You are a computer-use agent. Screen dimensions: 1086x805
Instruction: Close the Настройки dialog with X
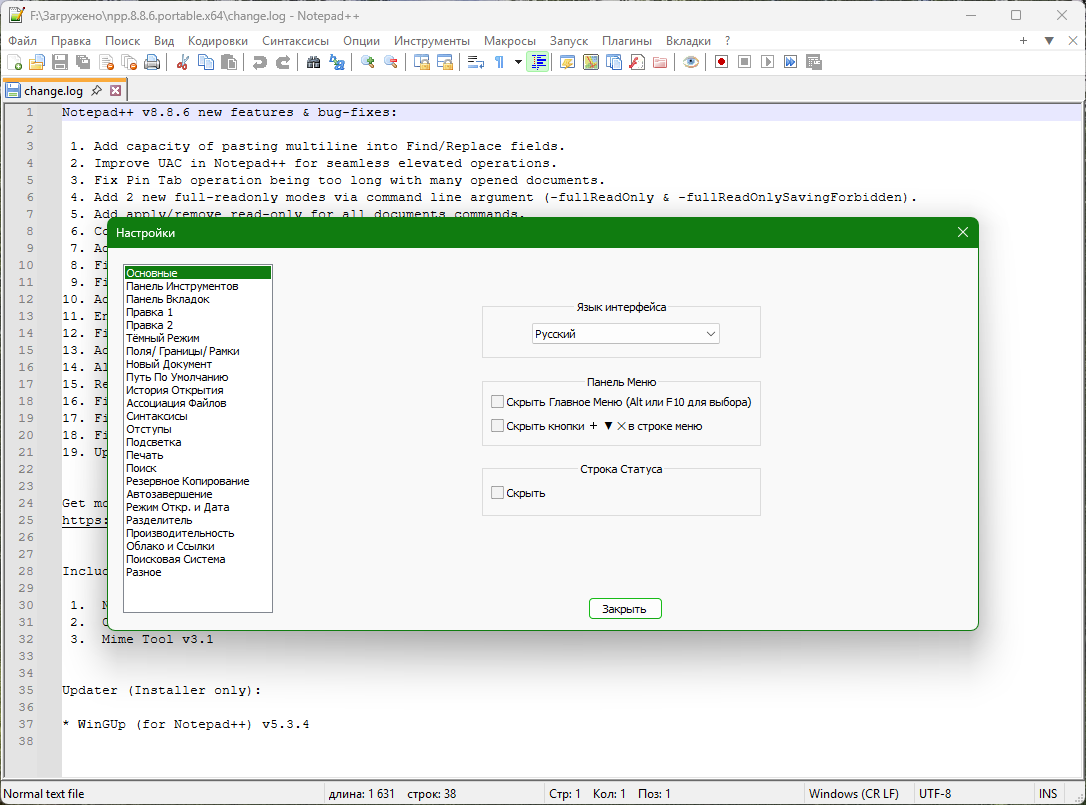[x=963, y=233]
